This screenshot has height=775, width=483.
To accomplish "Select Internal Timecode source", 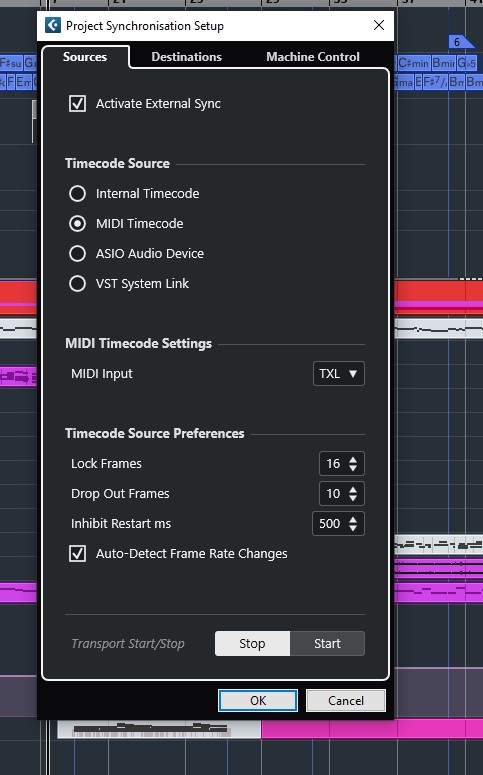I will 78,193.
